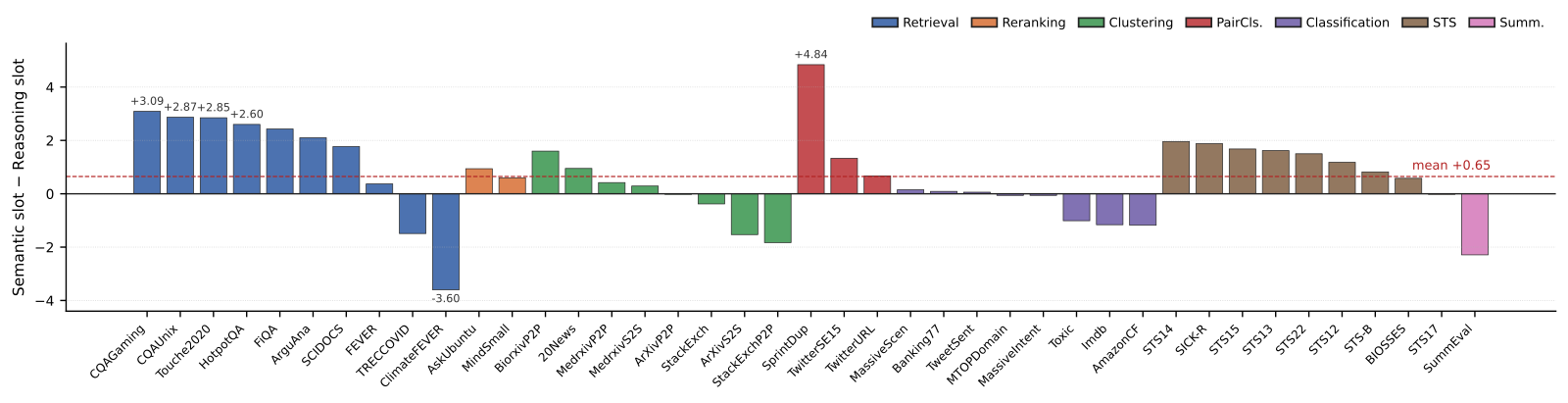Click the Retrieval blue legend swatch
The image size is (1568, 403).
pyautogui.click(x=885, y=23)
